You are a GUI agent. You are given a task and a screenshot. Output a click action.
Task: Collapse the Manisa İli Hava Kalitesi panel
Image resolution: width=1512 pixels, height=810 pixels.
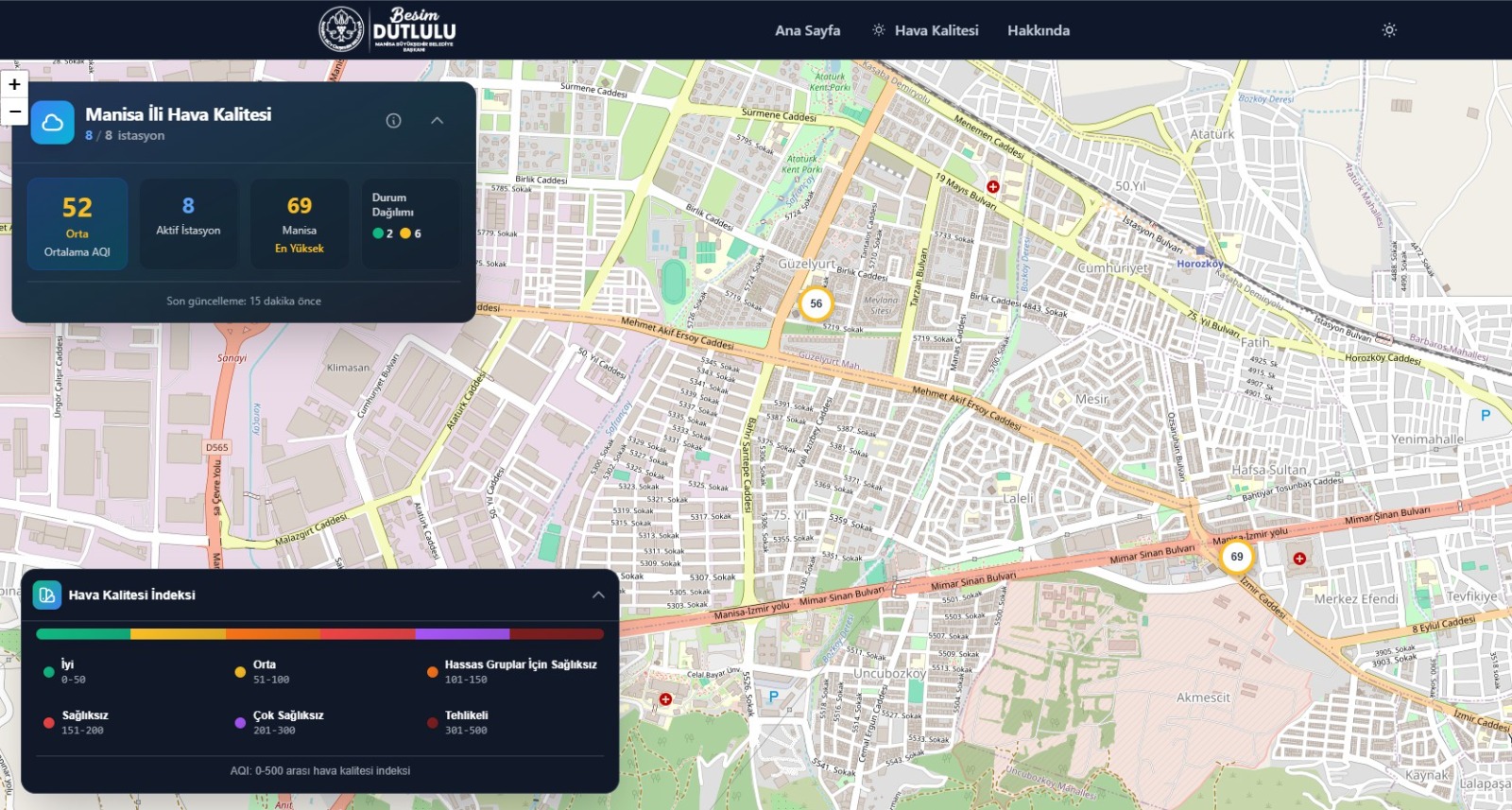click(x=437, y=121)
